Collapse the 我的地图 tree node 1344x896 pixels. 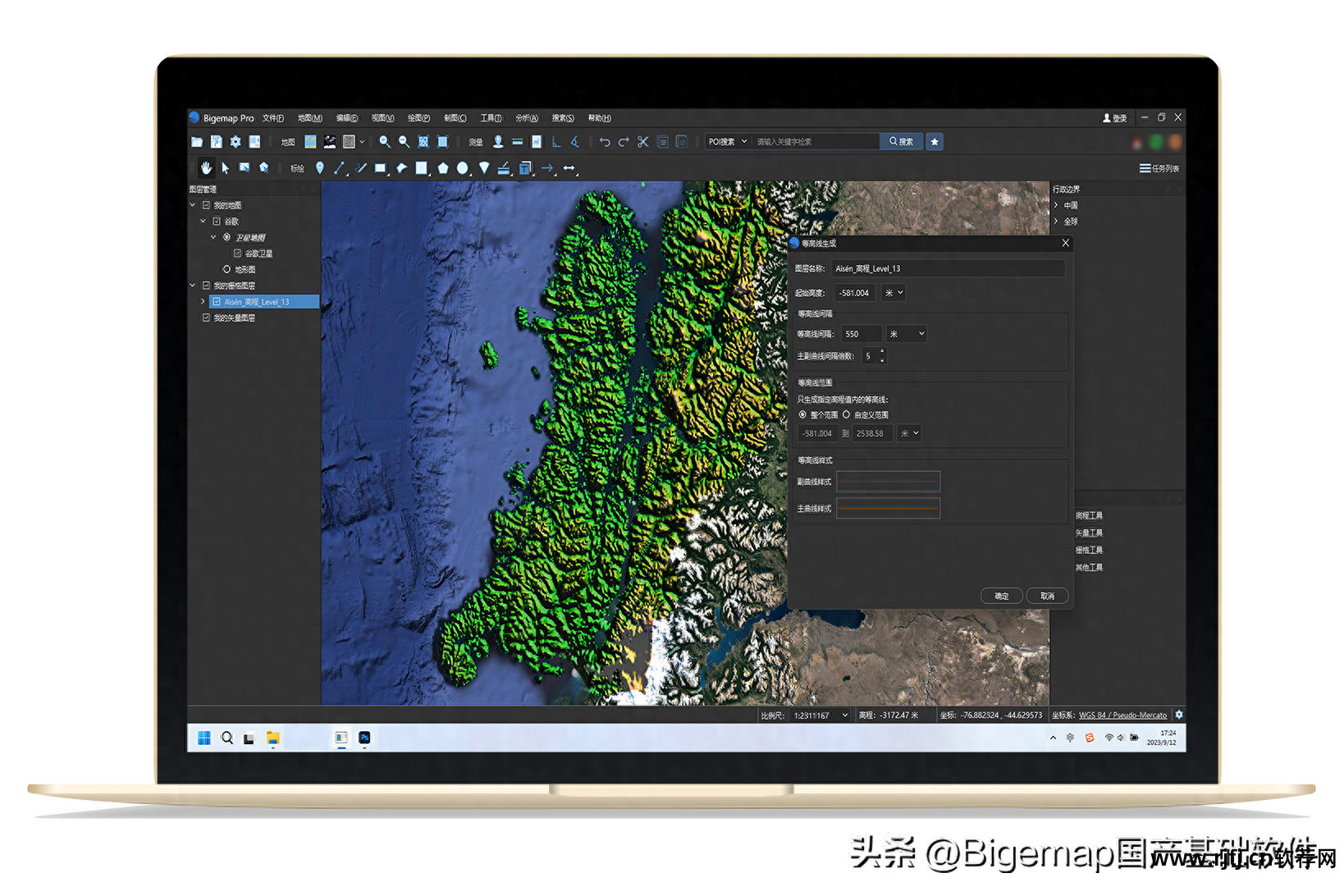coord(193,205)
